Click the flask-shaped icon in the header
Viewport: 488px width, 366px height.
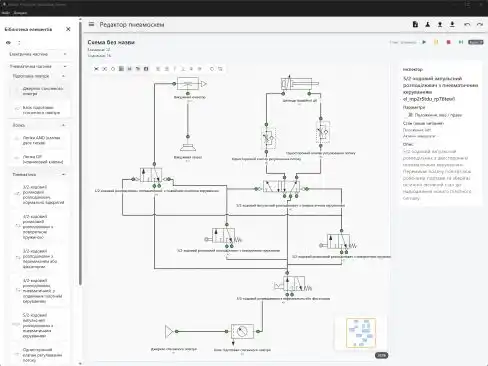tap(428, 24)
